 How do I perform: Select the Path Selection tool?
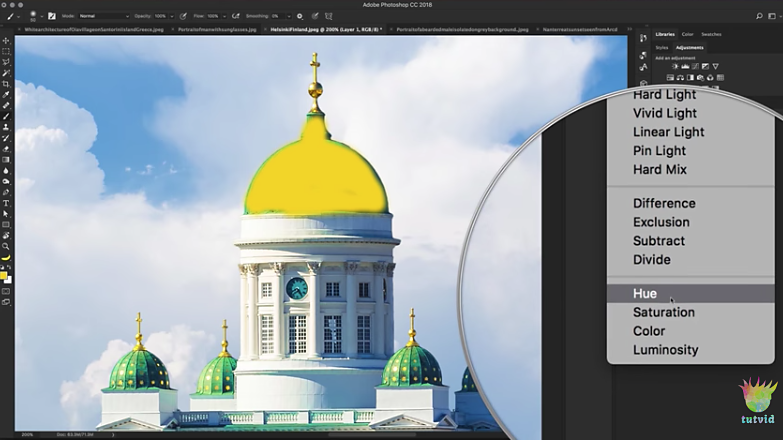pos(5,214)
